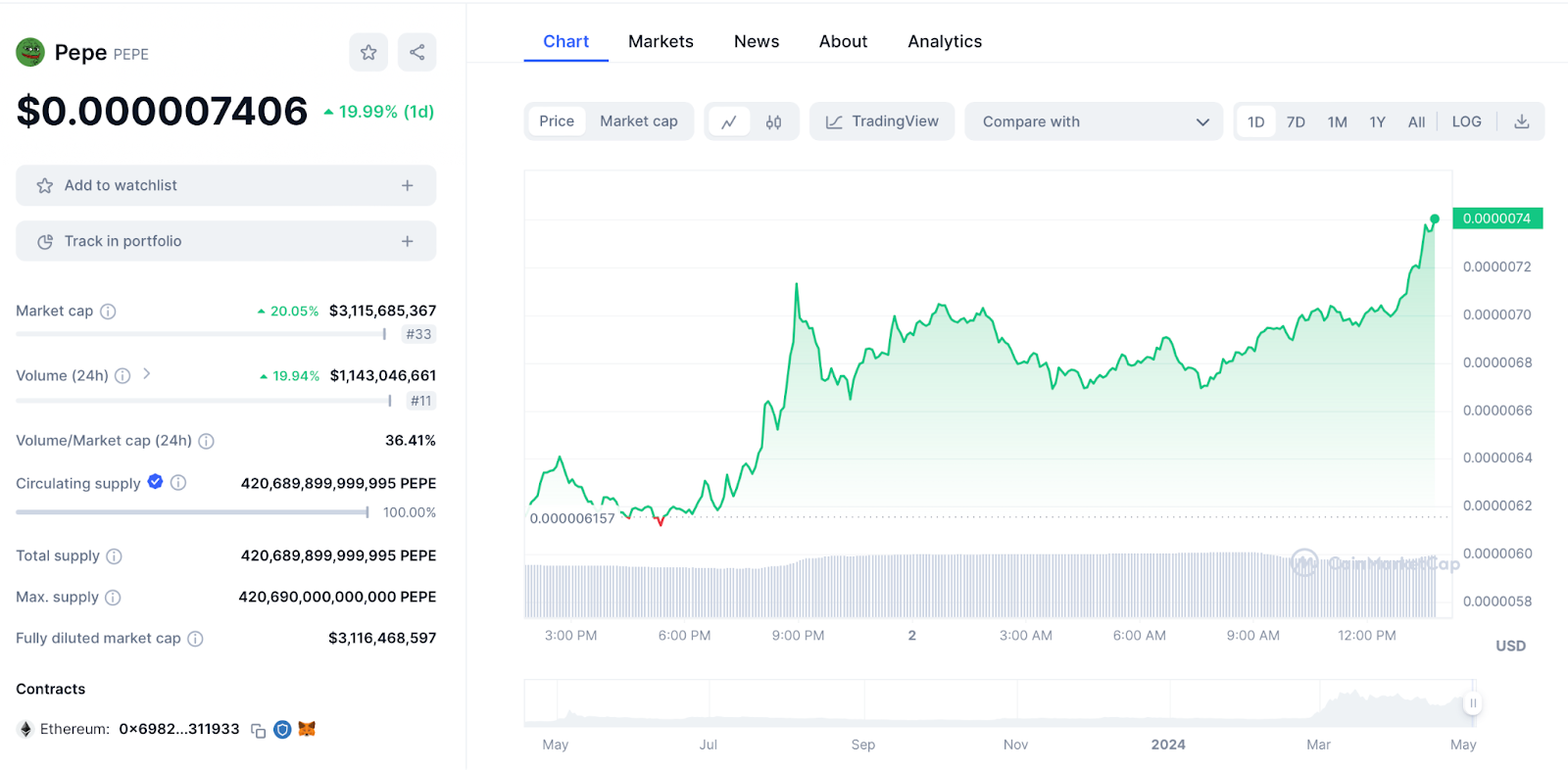Click the latest price point dot on chart
This screenshot has width=1568, height=770.
pyautogui.click(x=1435, y=219)
